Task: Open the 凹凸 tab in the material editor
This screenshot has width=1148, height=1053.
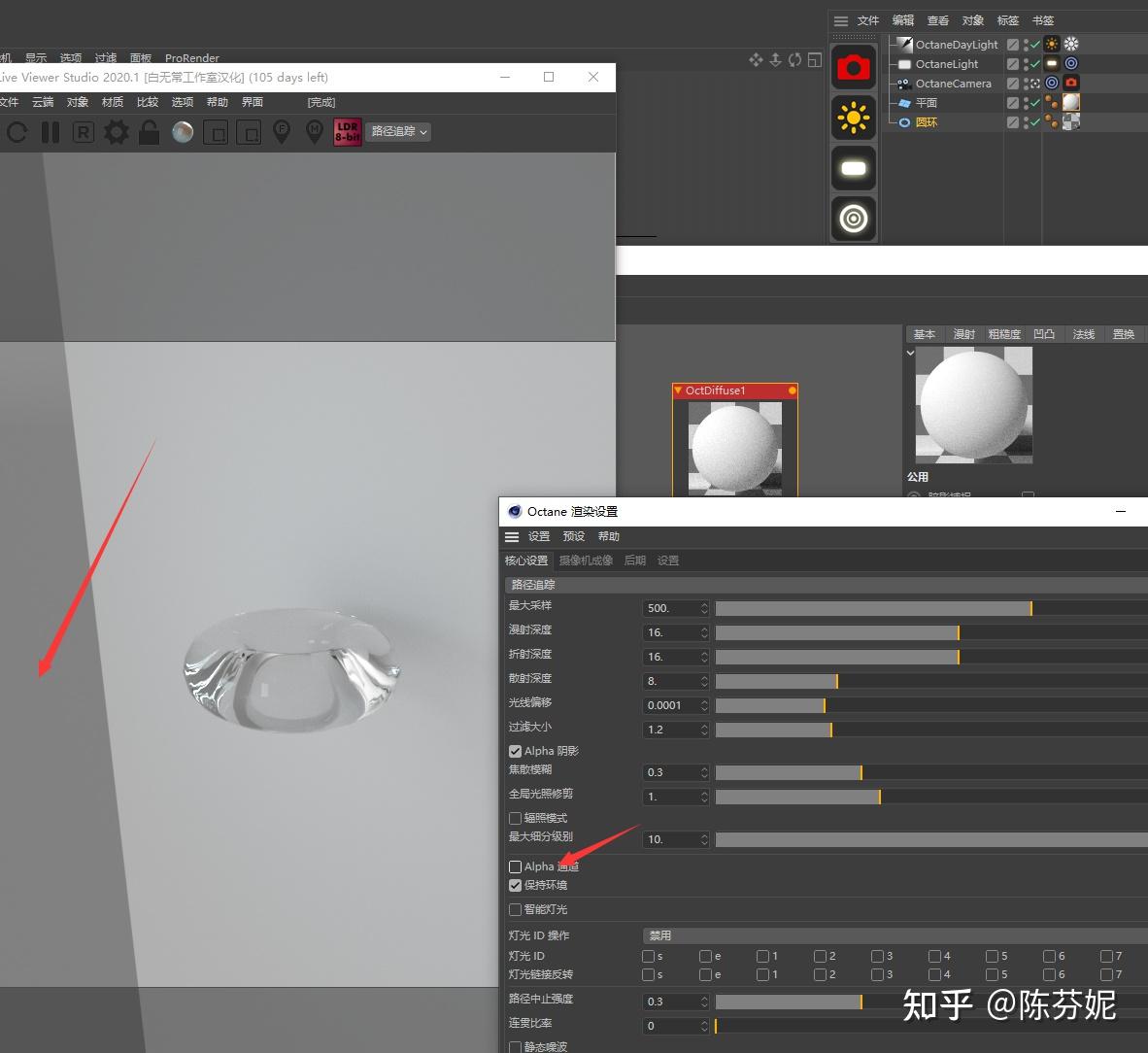Action: (x=1044, y=334)
